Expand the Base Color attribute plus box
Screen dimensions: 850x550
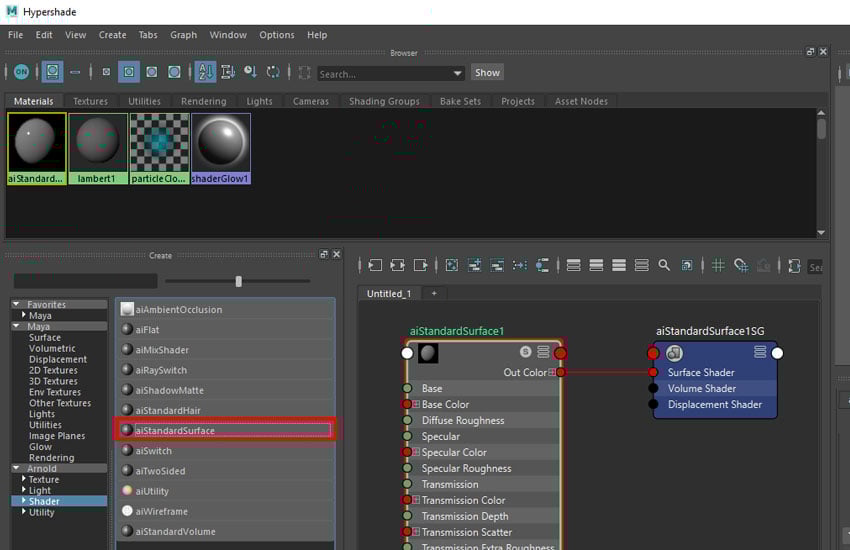(x=416, y=405)
